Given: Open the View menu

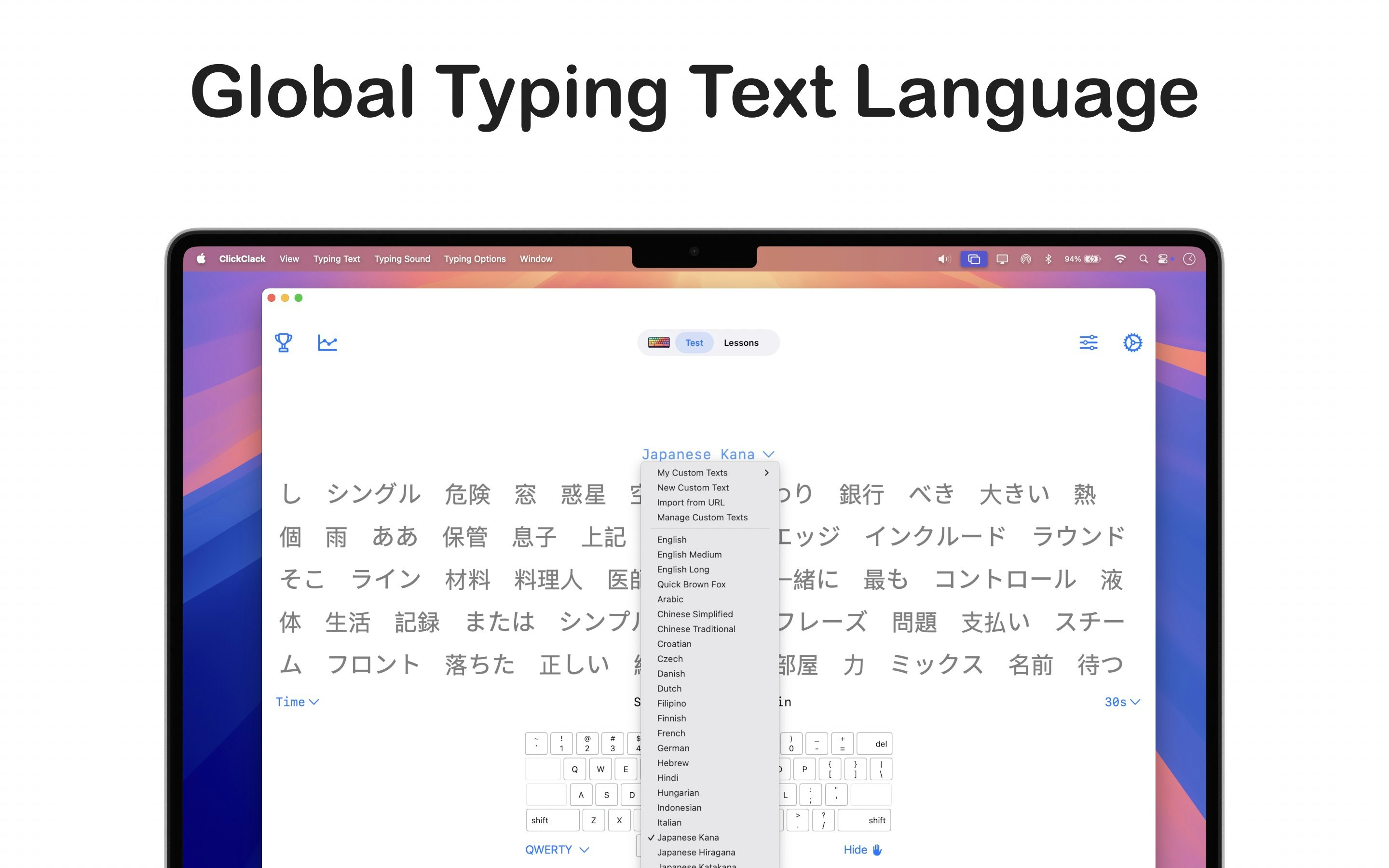Looking at the screenshot, I should [289, 259].
